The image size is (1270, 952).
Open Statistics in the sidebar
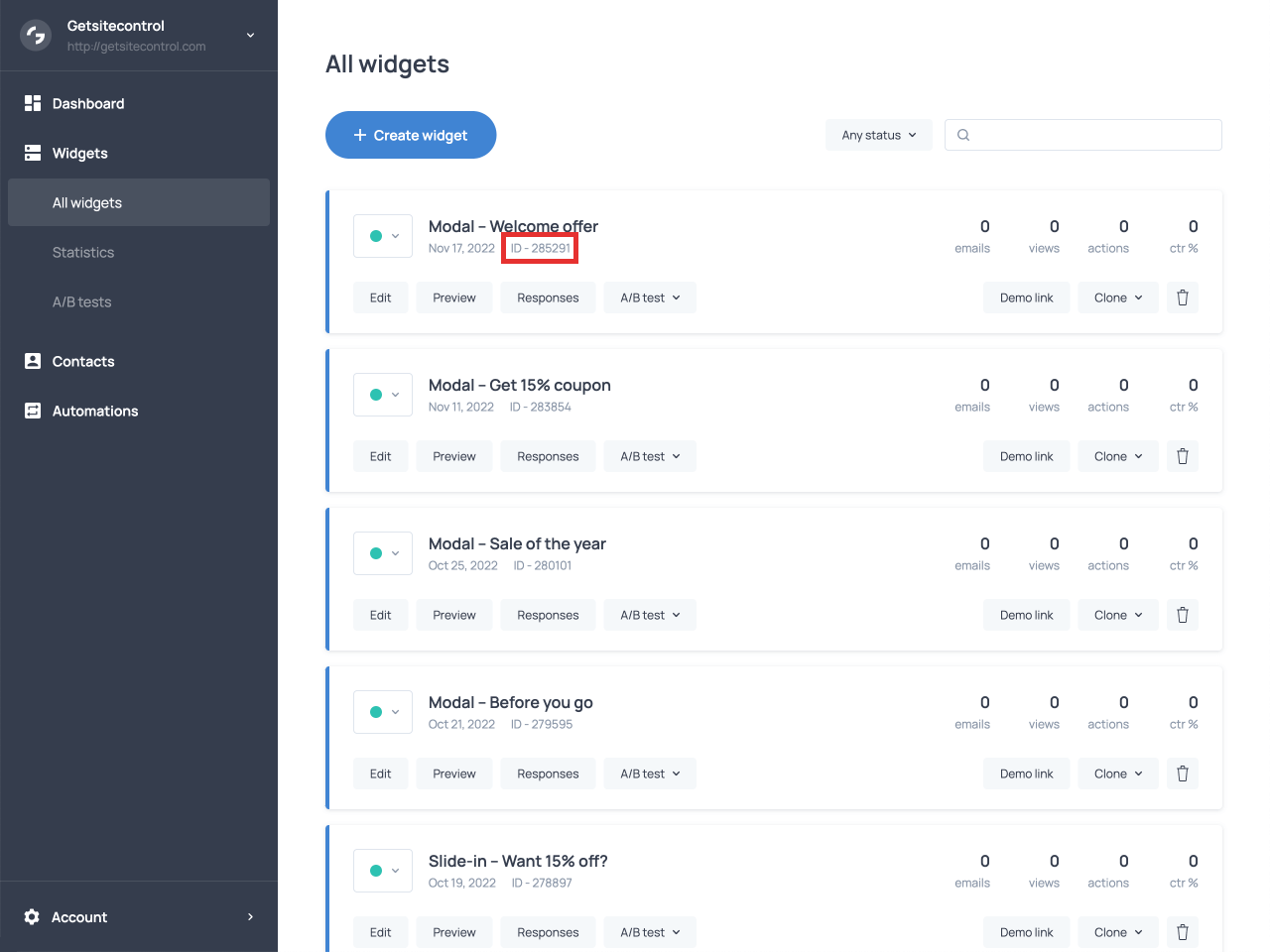83,253
